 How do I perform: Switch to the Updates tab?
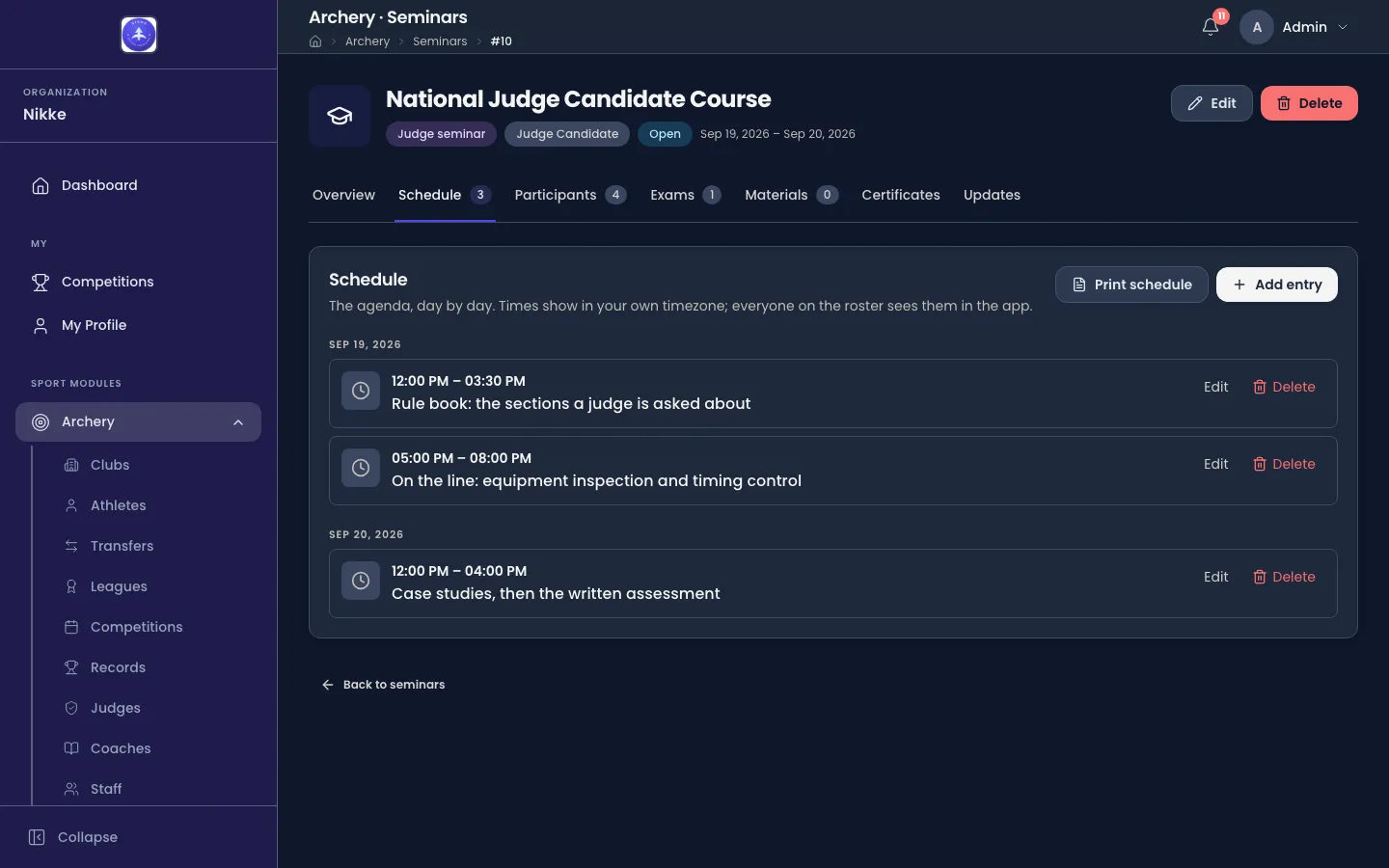tap(992, 195)
